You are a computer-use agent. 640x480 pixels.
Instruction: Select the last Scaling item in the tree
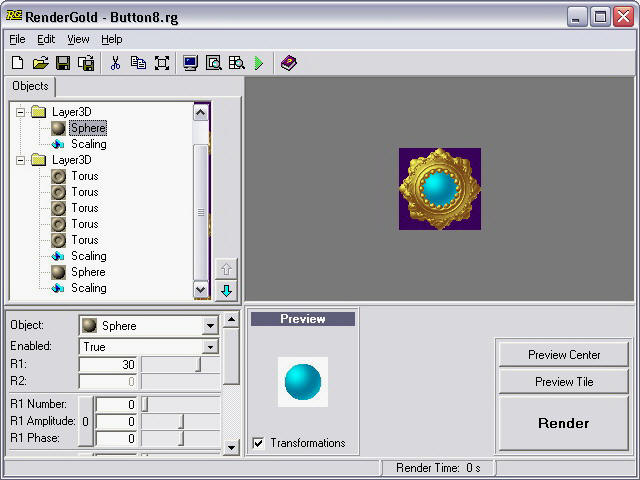pyautogui.click(x=89, y=288)
